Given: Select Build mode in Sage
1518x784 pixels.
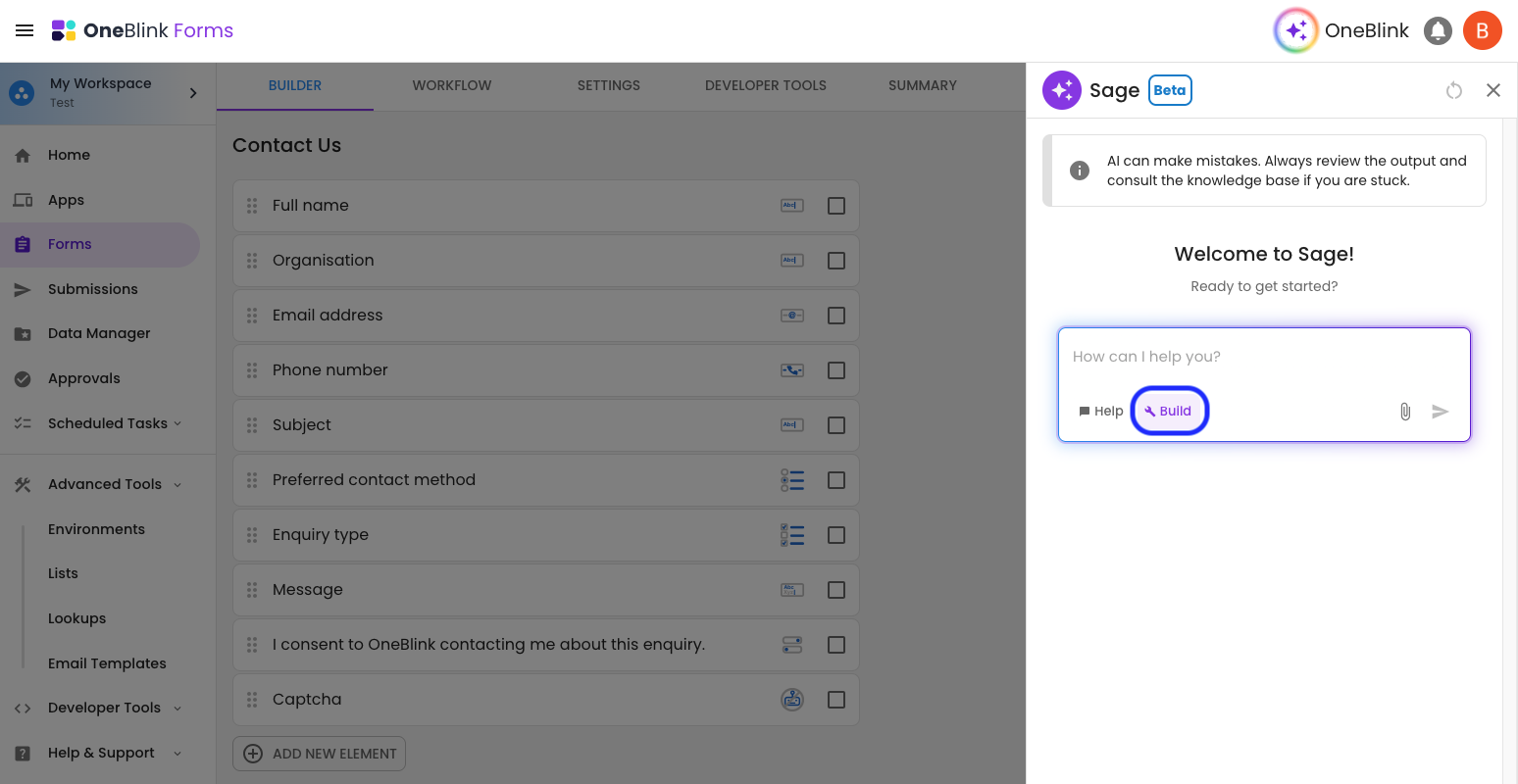Looking at the screenshot, I should coord(1169,411).
